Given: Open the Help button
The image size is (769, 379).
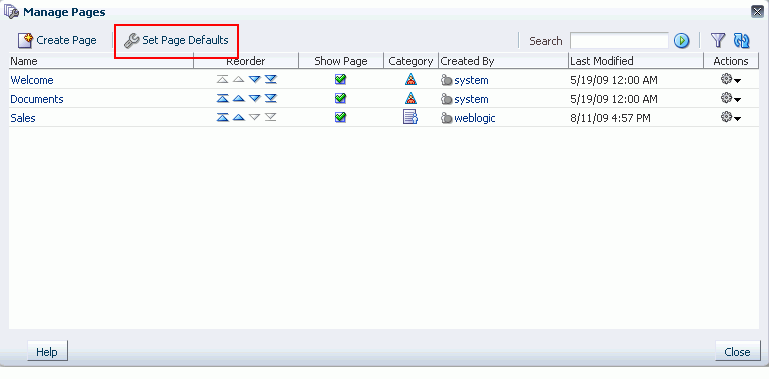Looking at the screenshot, I should tap(47, 352).
